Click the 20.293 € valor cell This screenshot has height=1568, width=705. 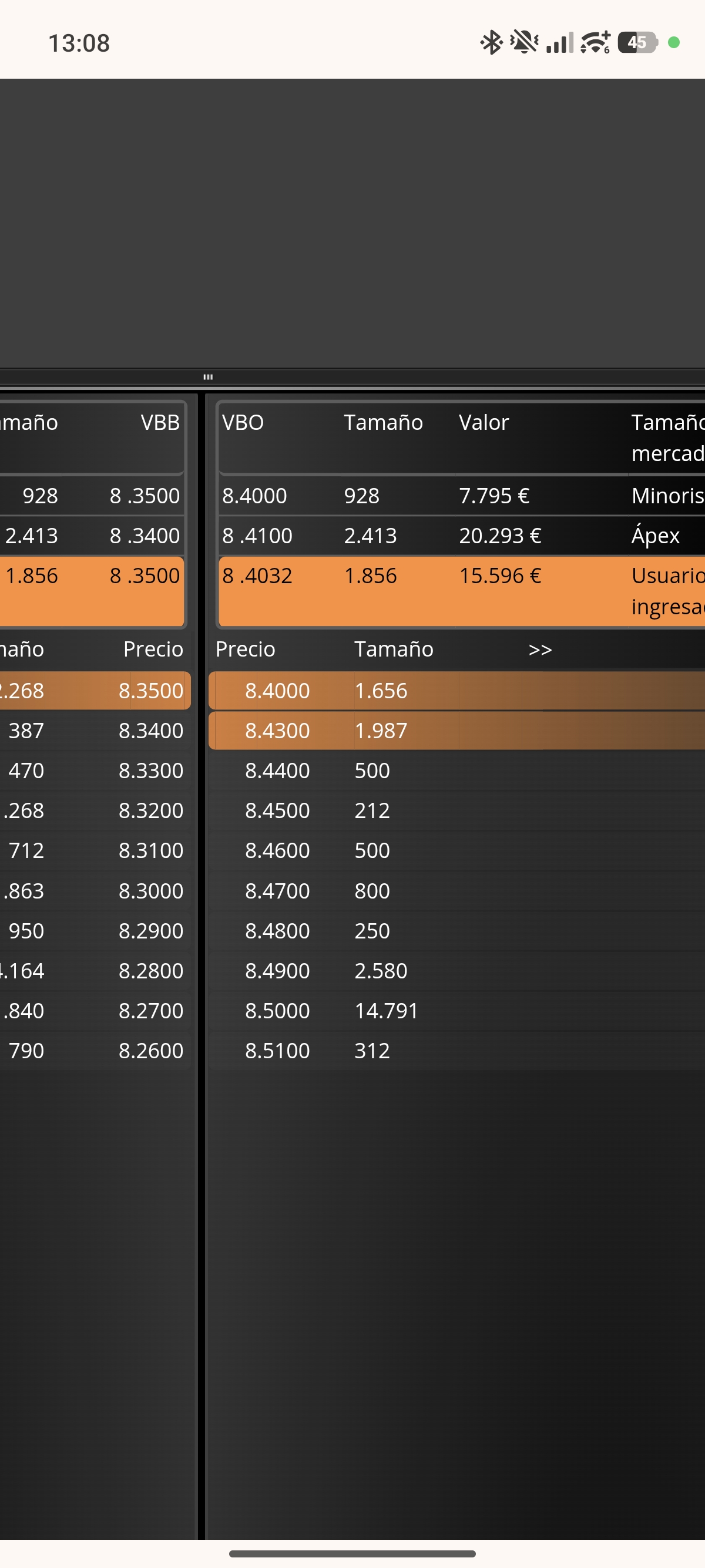tap(500, 536)
